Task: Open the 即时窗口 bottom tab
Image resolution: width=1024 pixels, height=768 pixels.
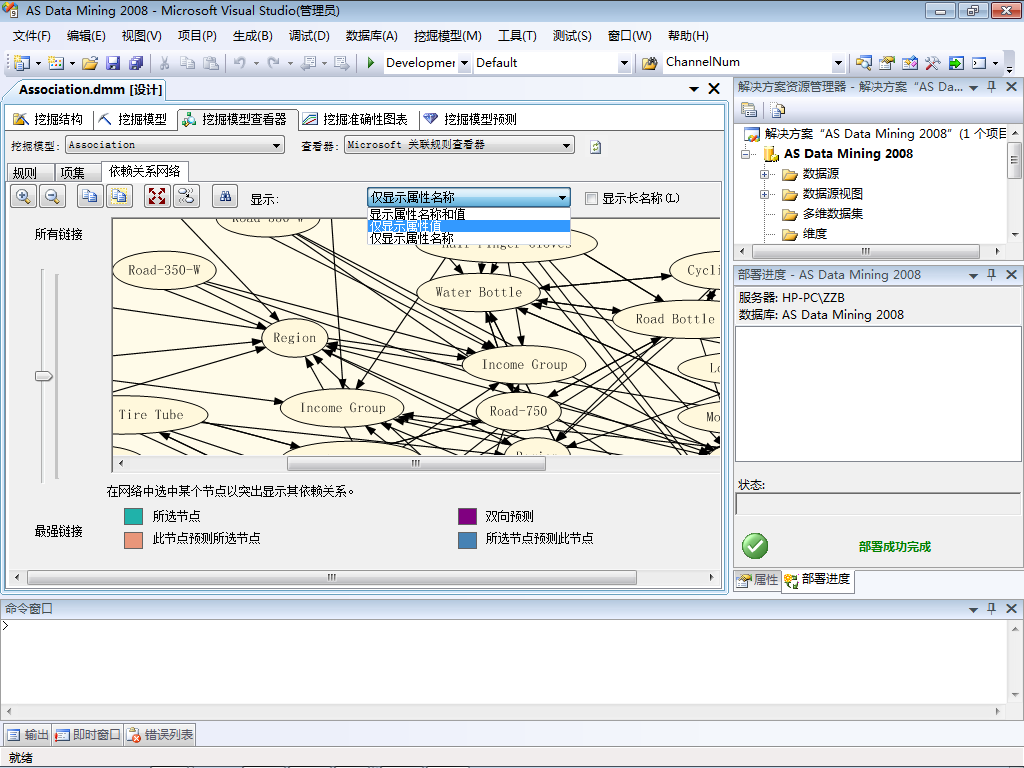Action: point(88,735)
